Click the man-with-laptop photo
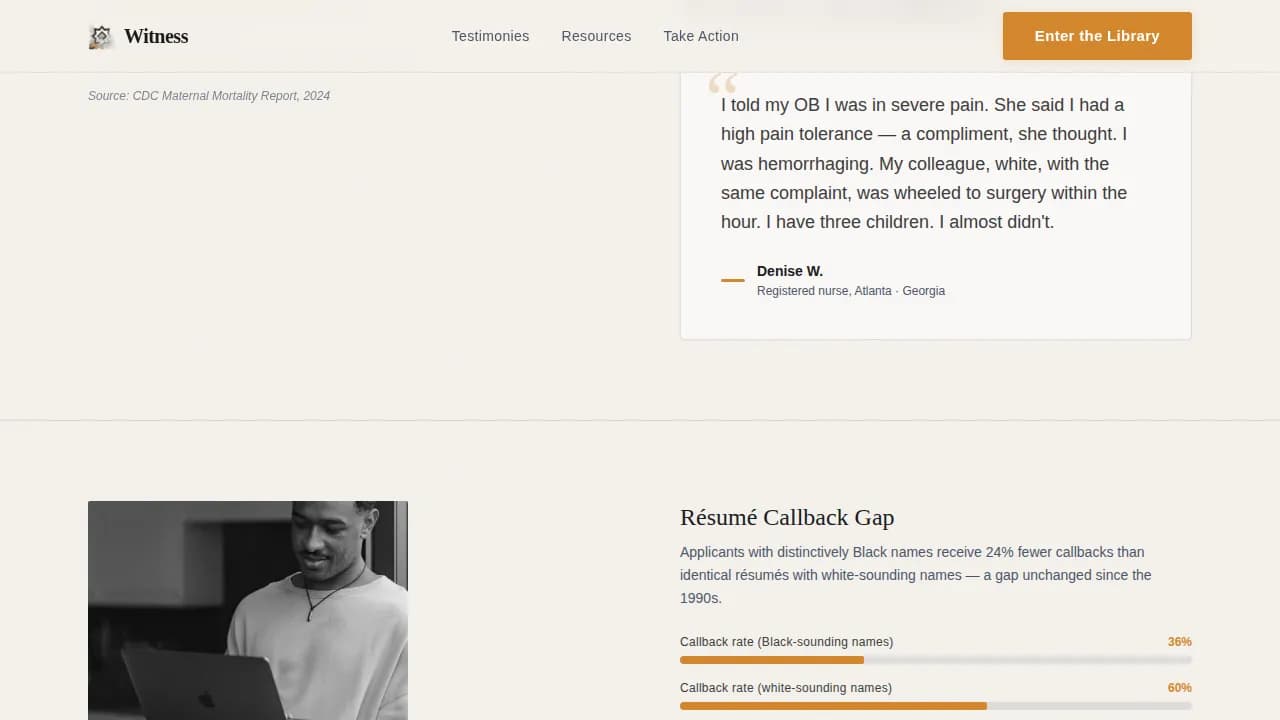1280x720 pixels. click(248, 610)
